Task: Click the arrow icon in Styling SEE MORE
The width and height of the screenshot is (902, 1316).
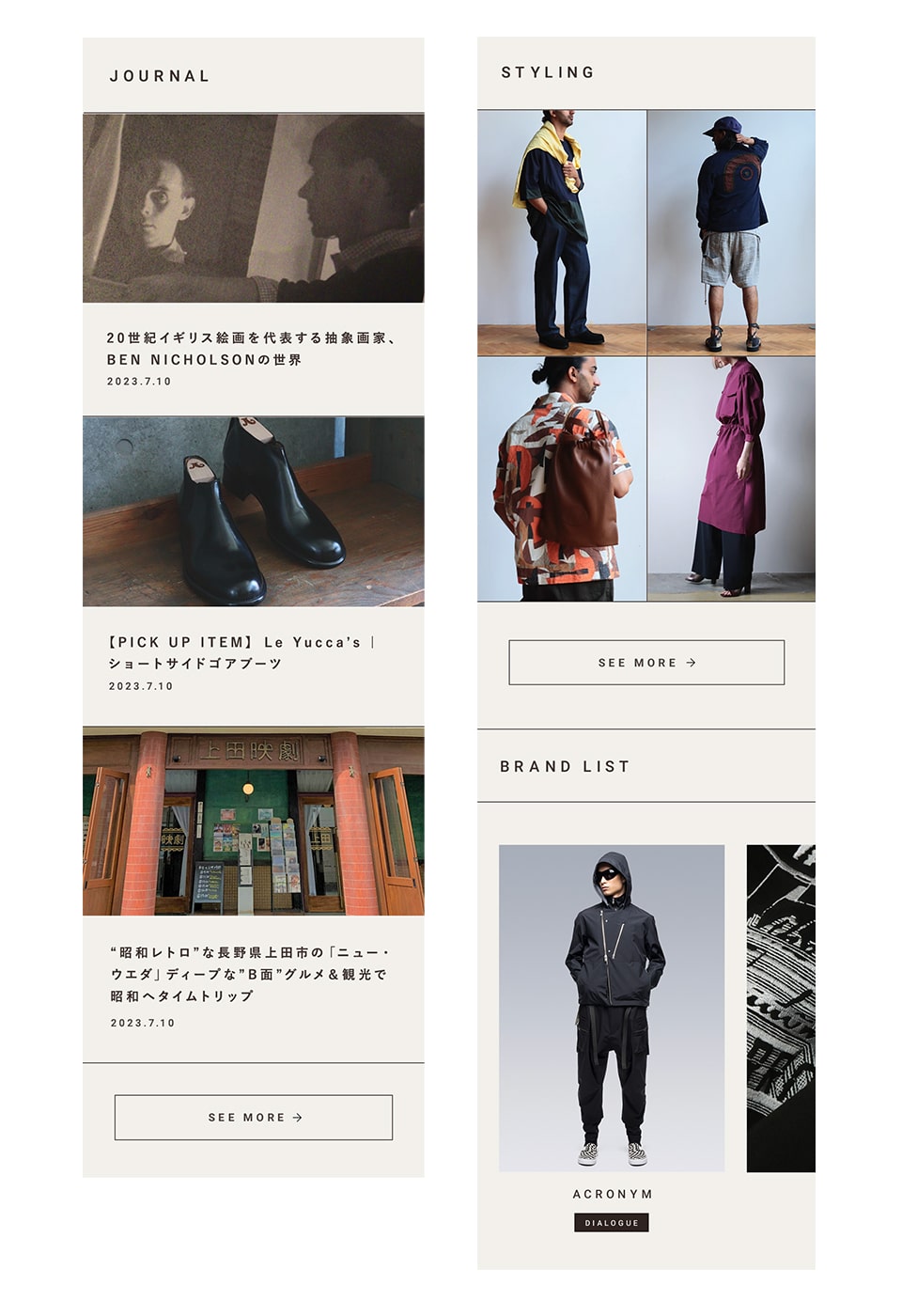Action: tap(691, 663)
